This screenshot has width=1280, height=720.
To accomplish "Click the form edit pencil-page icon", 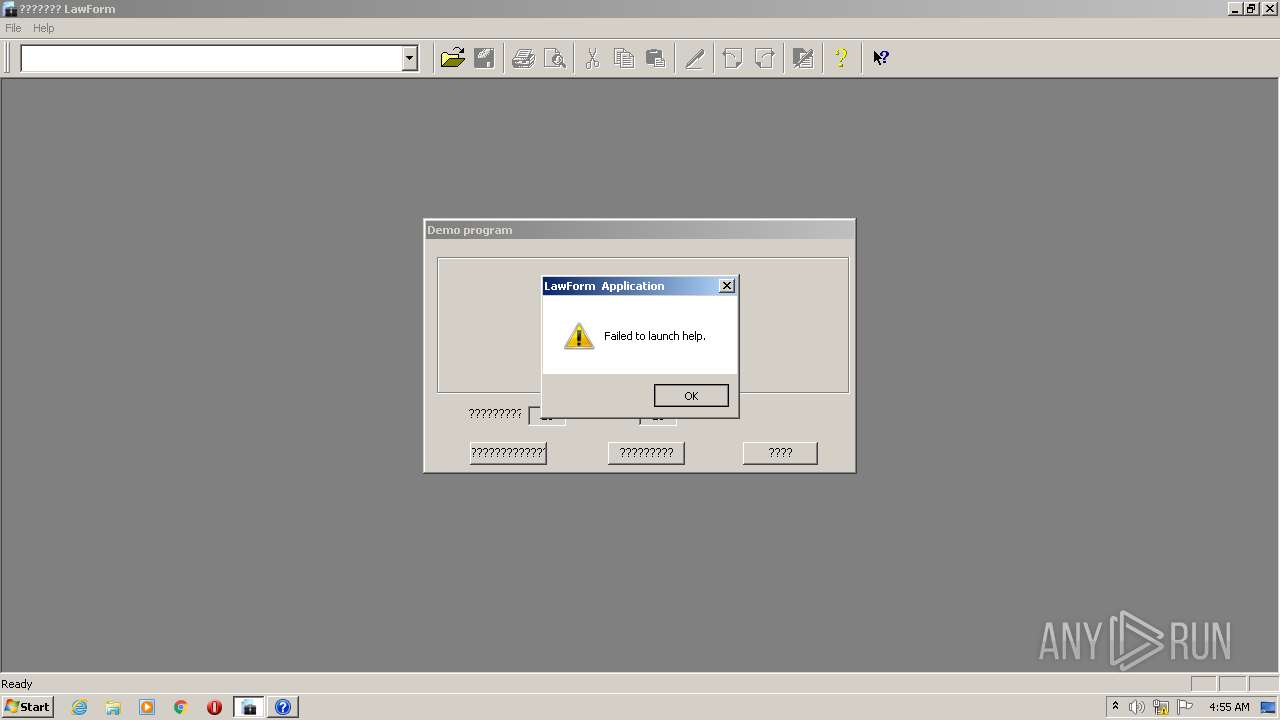I will pos(802,58).
